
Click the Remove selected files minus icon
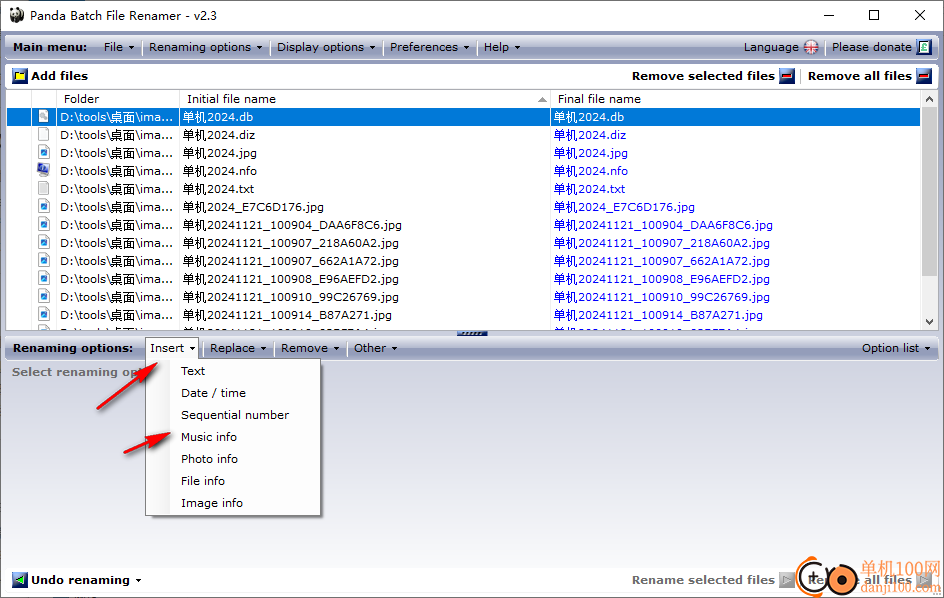point(787,76)
